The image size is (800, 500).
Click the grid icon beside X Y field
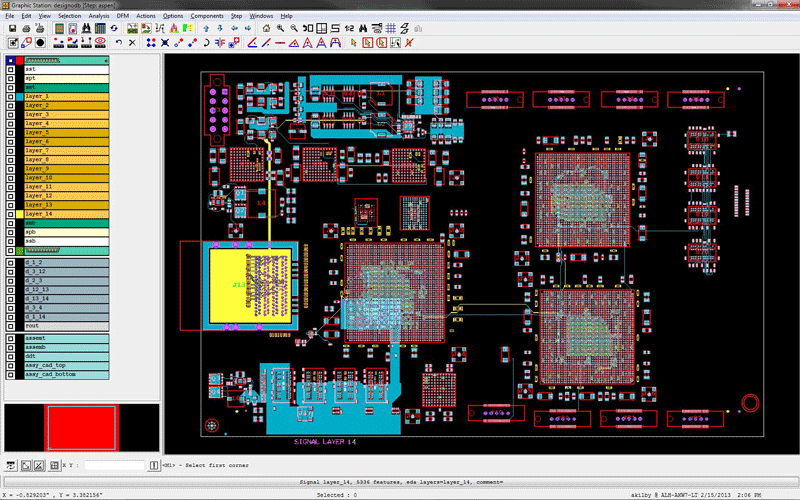(54, 465)
